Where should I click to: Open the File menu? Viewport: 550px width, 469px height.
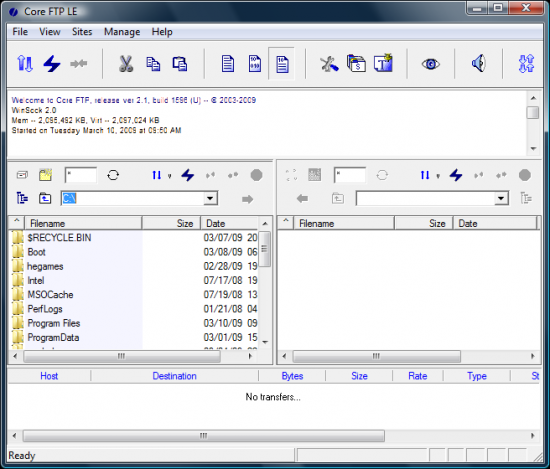tap(20, 32)
